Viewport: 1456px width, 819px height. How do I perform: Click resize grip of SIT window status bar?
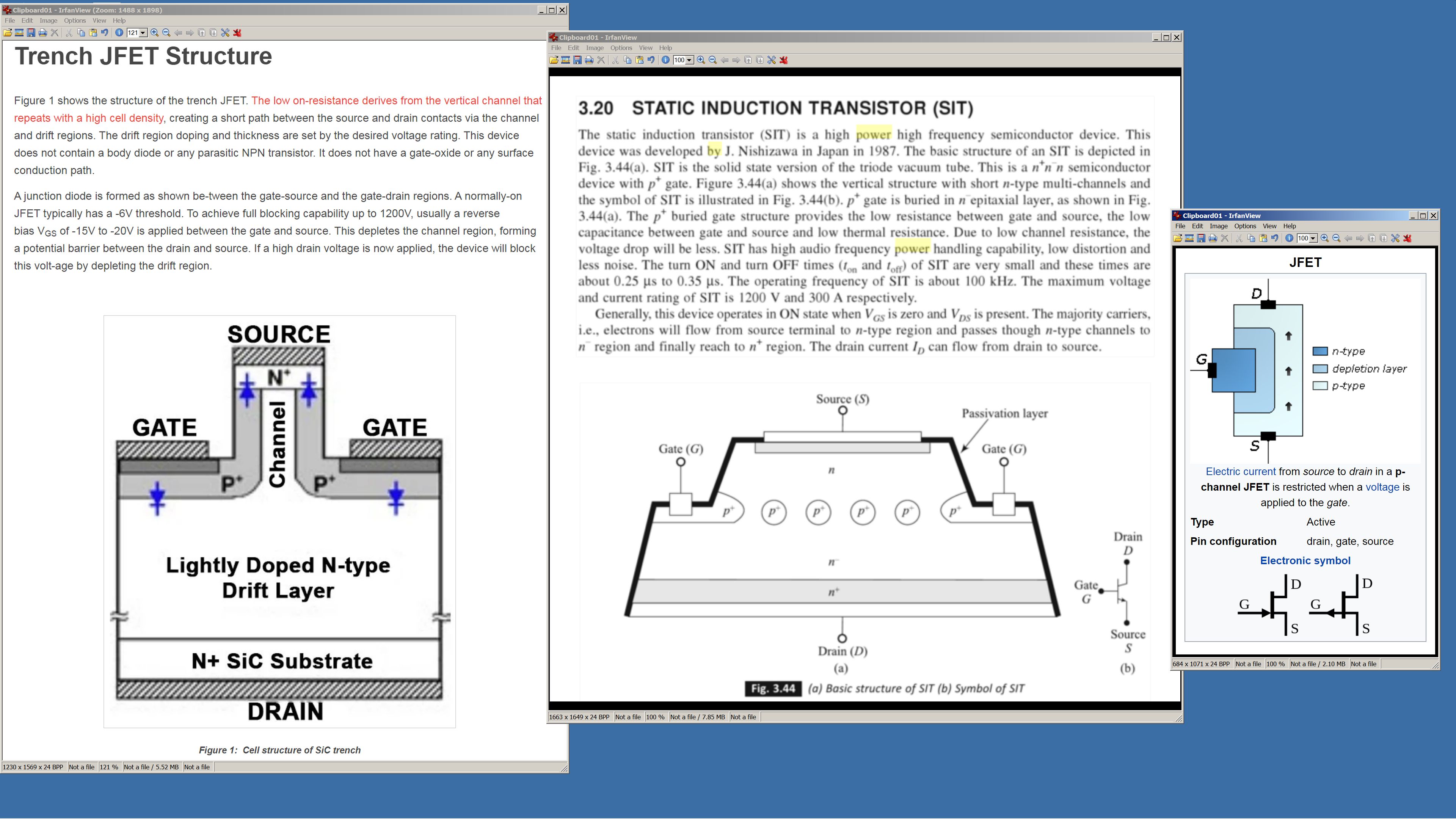(x=1178, y=719)
